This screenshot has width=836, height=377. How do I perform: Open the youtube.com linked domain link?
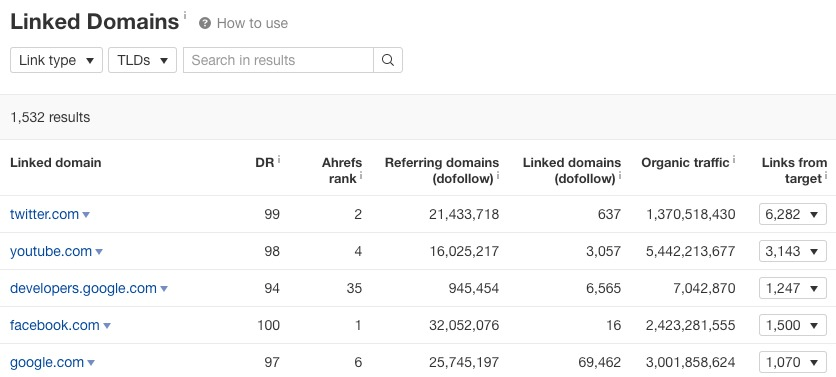tap(51, 251)
